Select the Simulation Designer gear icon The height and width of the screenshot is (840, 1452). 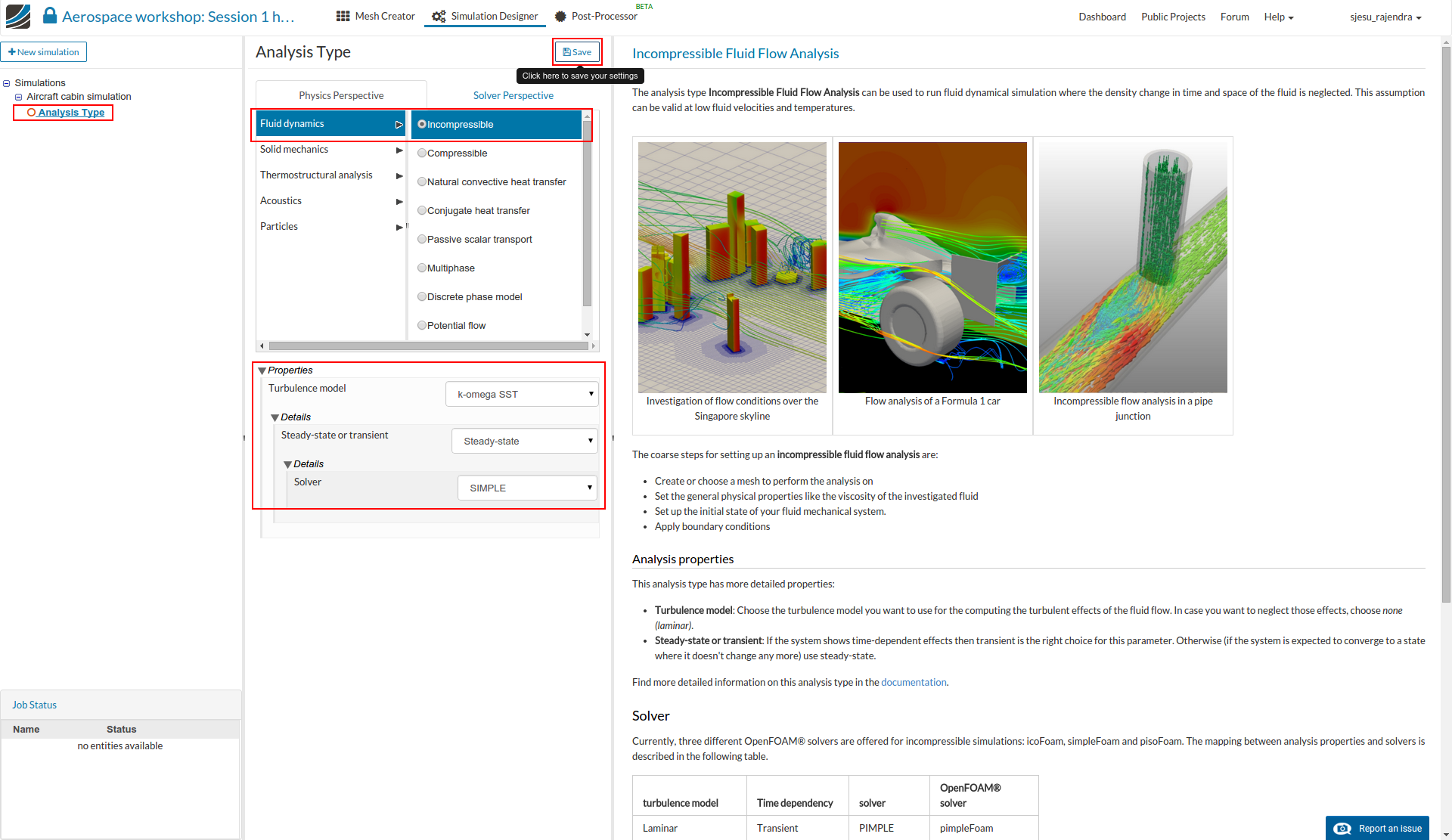coord(439,15)
